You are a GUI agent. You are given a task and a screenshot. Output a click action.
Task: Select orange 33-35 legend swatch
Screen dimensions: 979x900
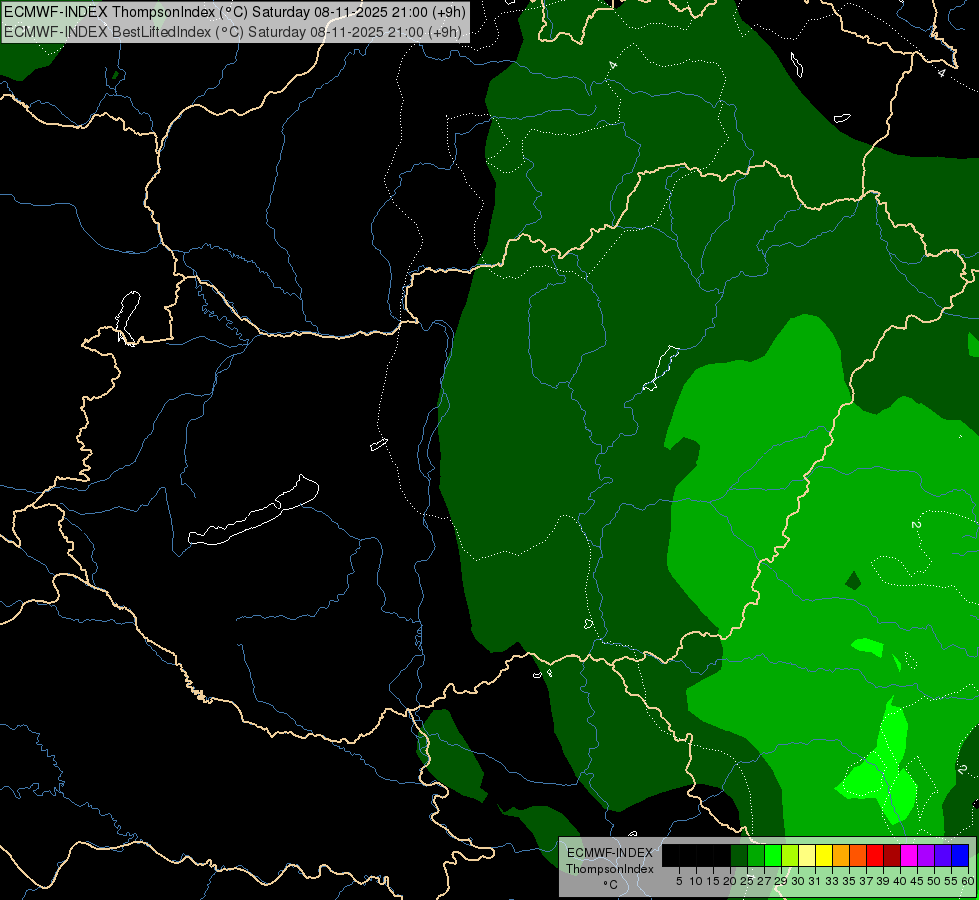(x=841, y=855)
